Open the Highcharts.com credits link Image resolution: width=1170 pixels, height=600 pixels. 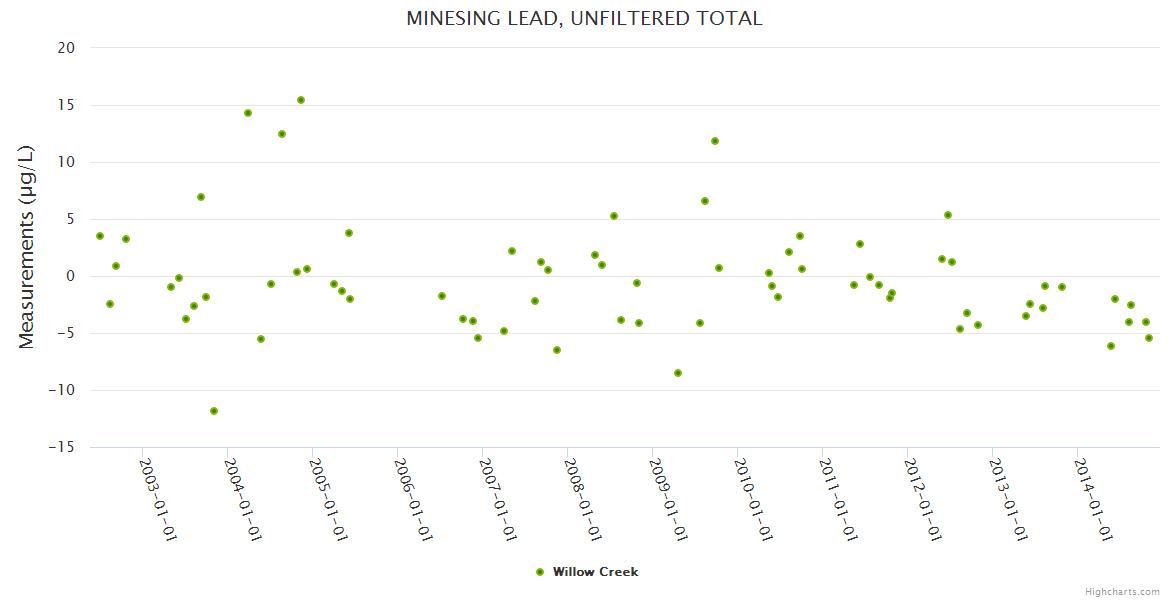pyautogui.click(x=1122, y=591)
